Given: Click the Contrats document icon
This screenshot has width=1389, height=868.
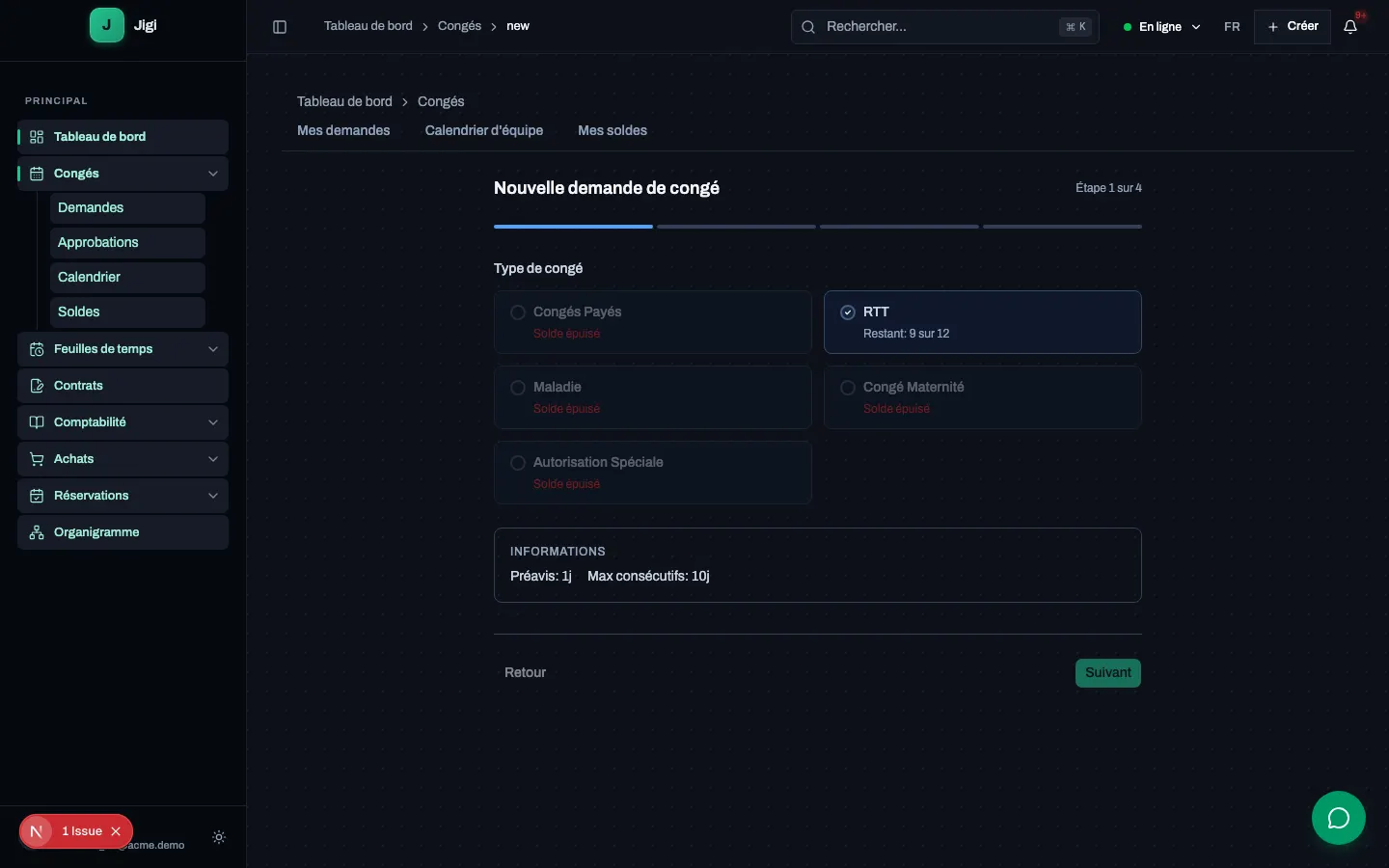Looking at the screenshot, I should (x=37, y=386).
